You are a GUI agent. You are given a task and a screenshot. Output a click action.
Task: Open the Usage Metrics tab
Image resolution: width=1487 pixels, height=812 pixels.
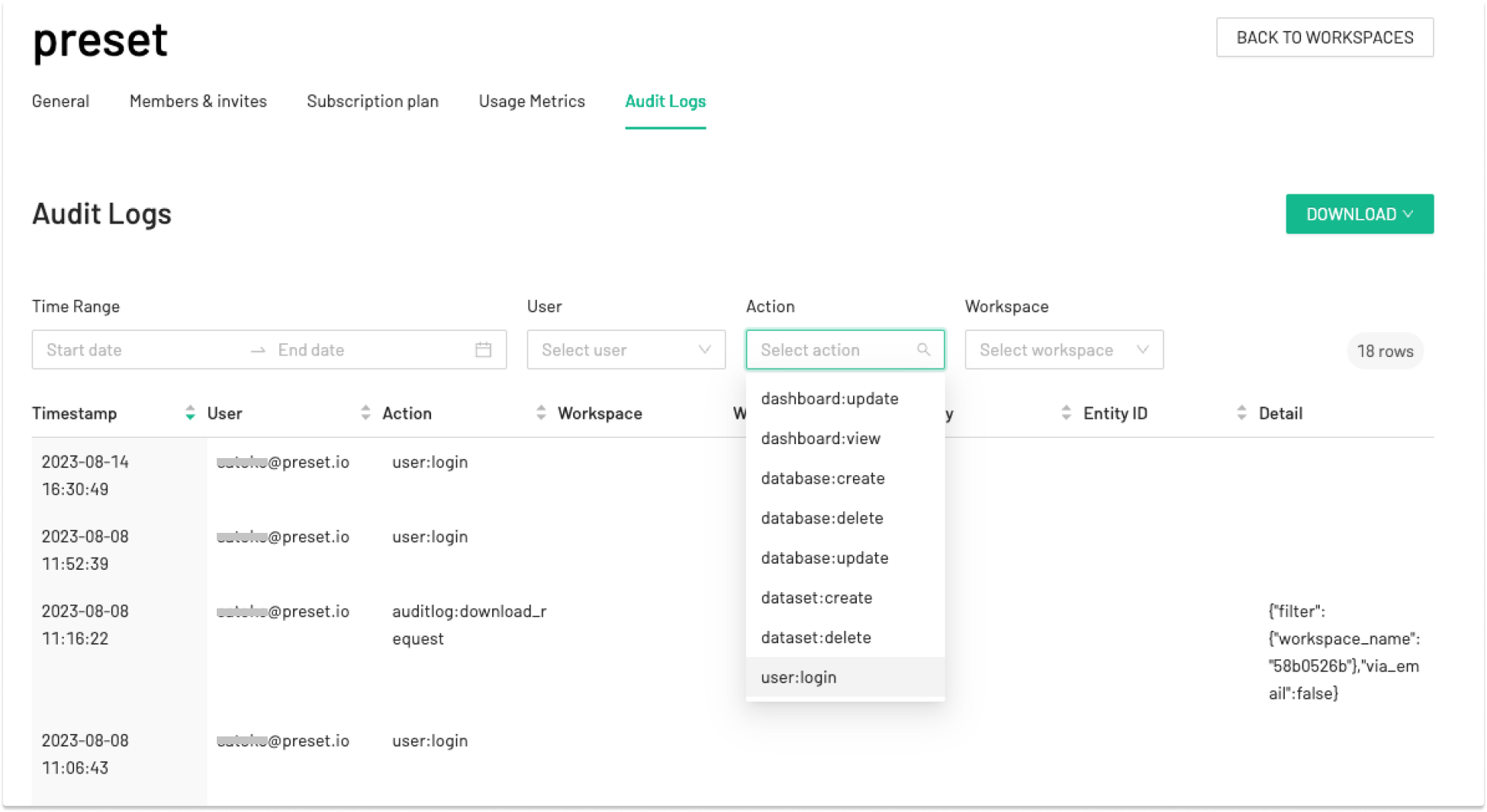[531, 101]
